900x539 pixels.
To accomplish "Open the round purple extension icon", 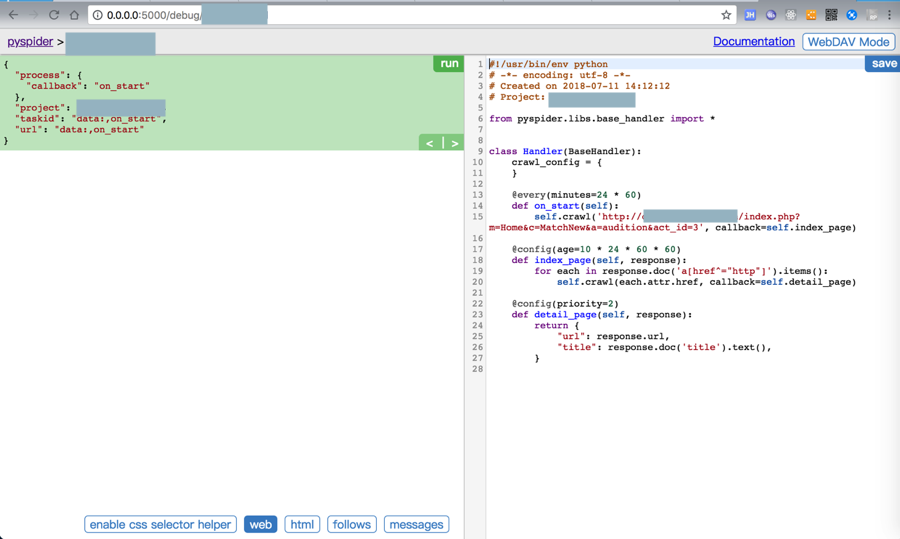I will click(771, 15).
